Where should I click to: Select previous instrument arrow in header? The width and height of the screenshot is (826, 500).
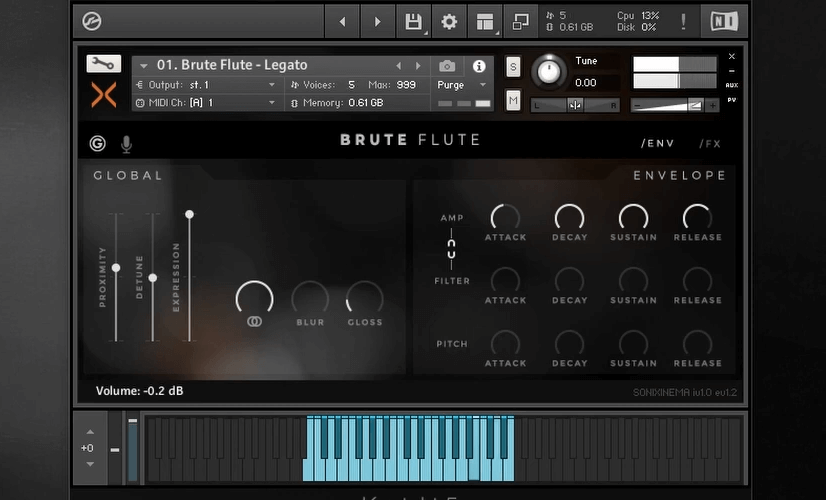coord(399,66)
